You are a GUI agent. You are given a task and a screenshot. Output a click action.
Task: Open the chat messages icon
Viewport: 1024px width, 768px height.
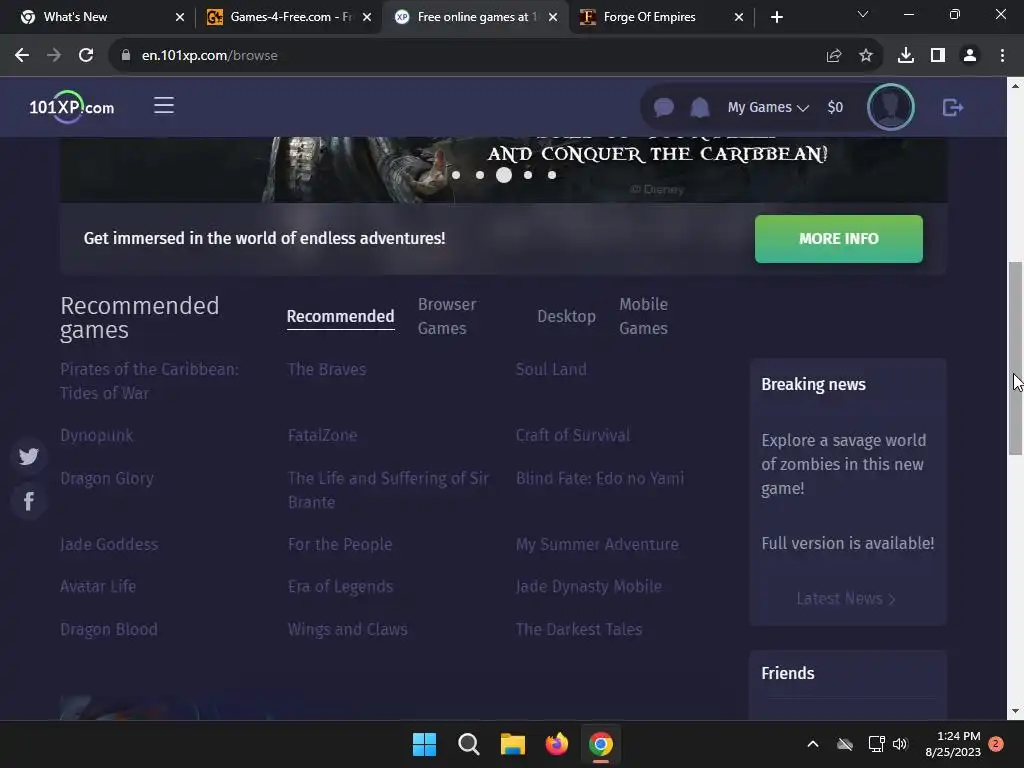pos(664,107)
